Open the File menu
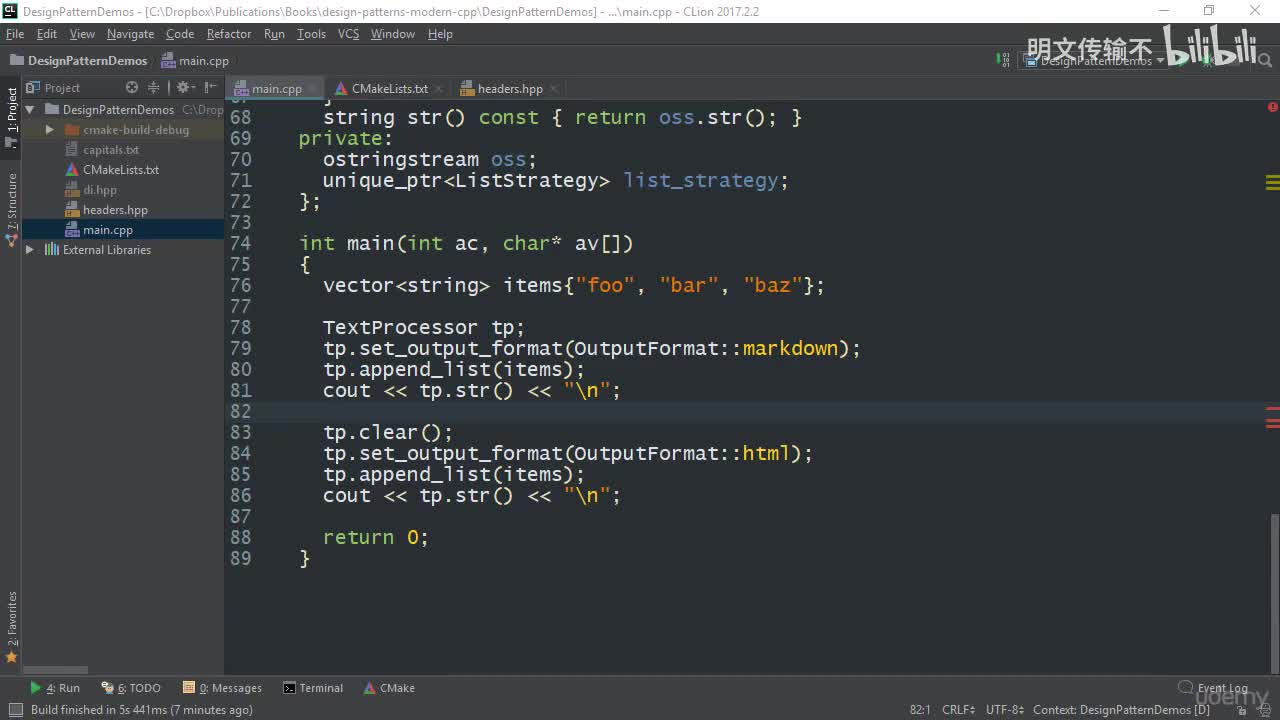The height and width of the screenshot is (720, 1280). click(15, 34)
